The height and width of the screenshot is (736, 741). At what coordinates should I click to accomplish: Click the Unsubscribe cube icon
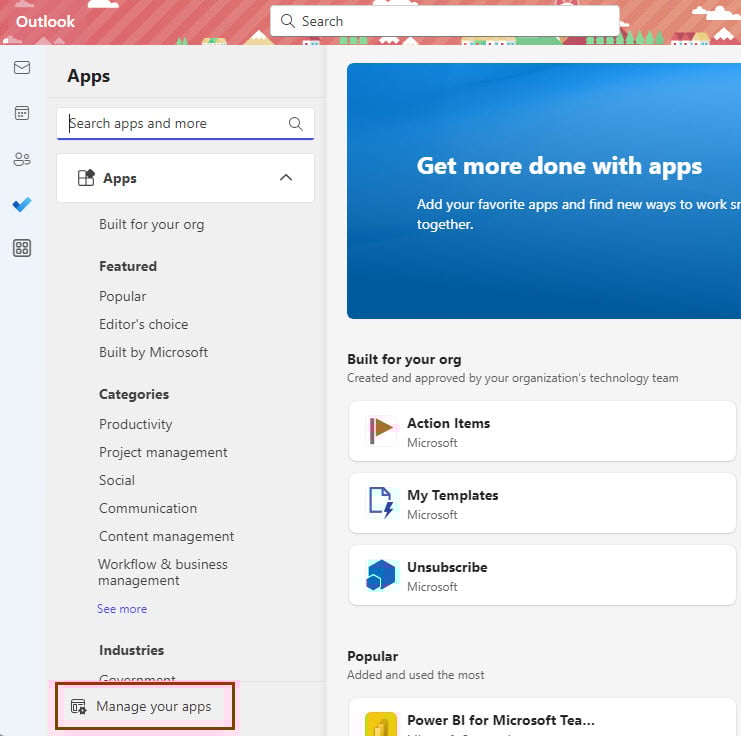pos(381,575)
